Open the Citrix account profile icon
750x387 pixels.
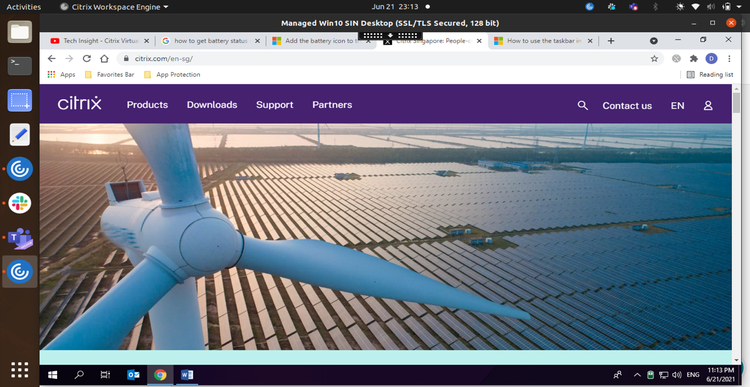click(708, 106)
